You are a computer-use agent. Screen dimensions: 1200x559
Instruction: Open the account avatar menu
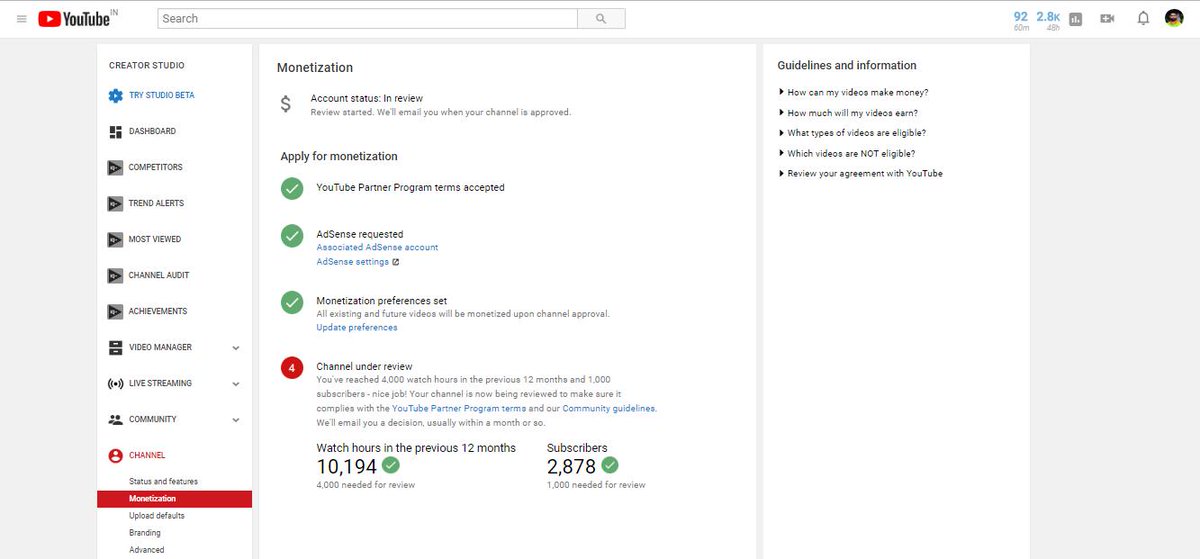pyautogui.click(x=1174, y=18)
